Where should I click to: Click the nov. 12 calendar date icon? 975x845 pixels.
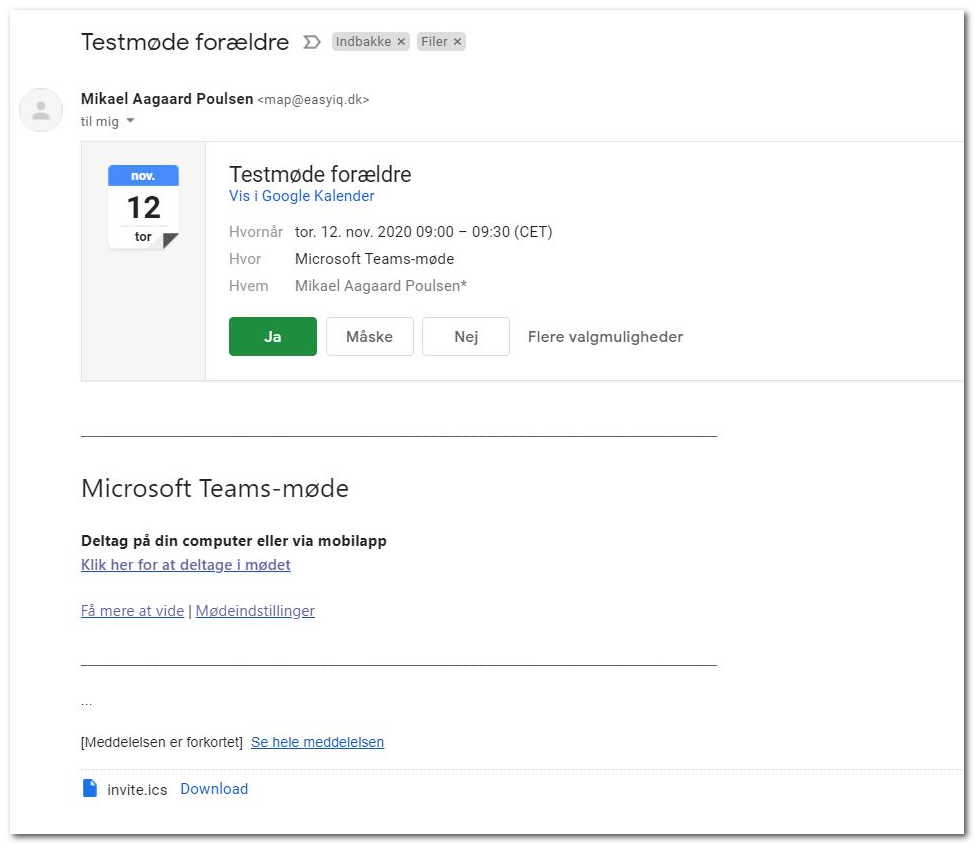[143, 207]
